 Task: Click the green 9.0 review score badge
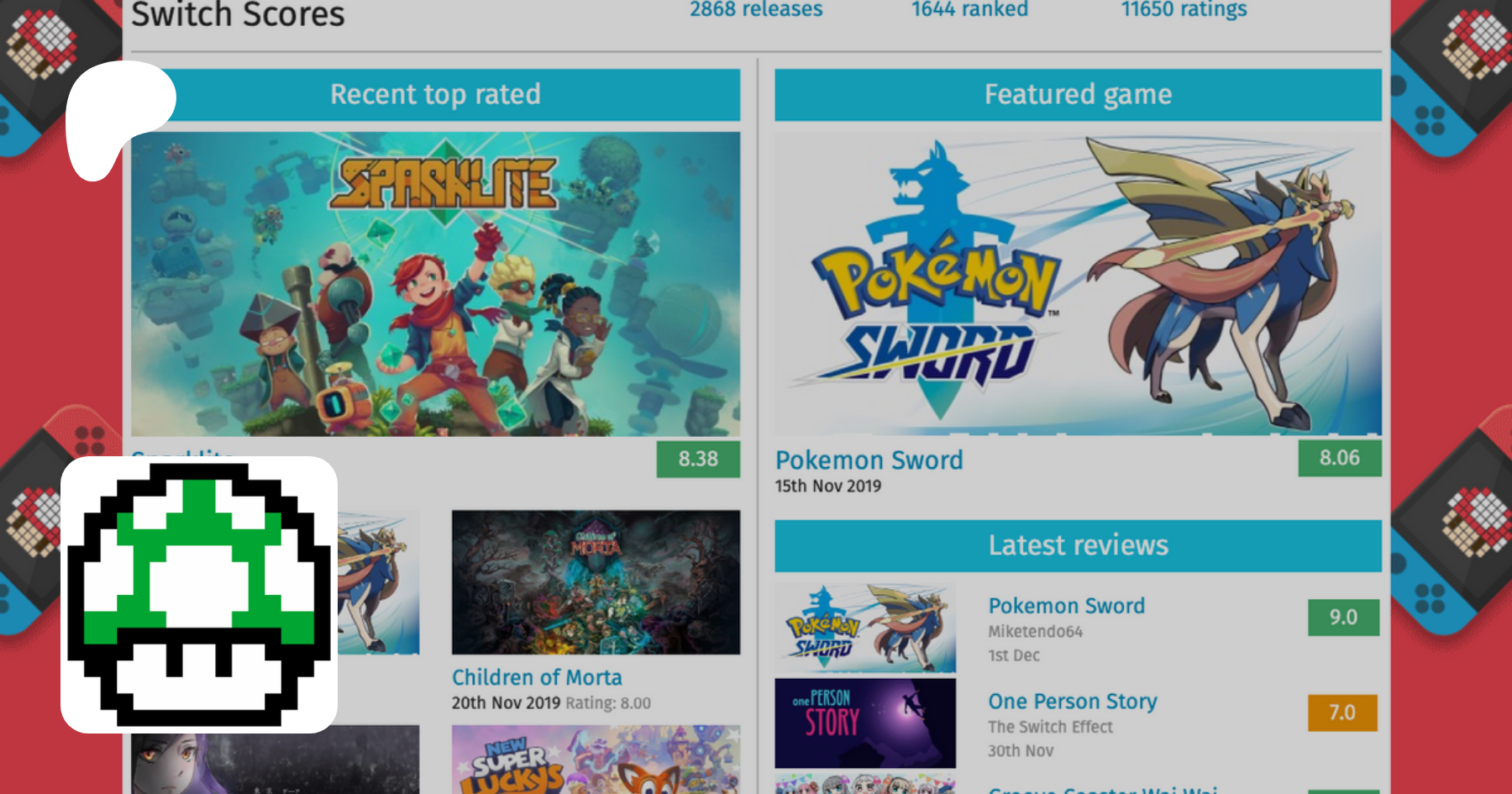tap(1342, 618)
